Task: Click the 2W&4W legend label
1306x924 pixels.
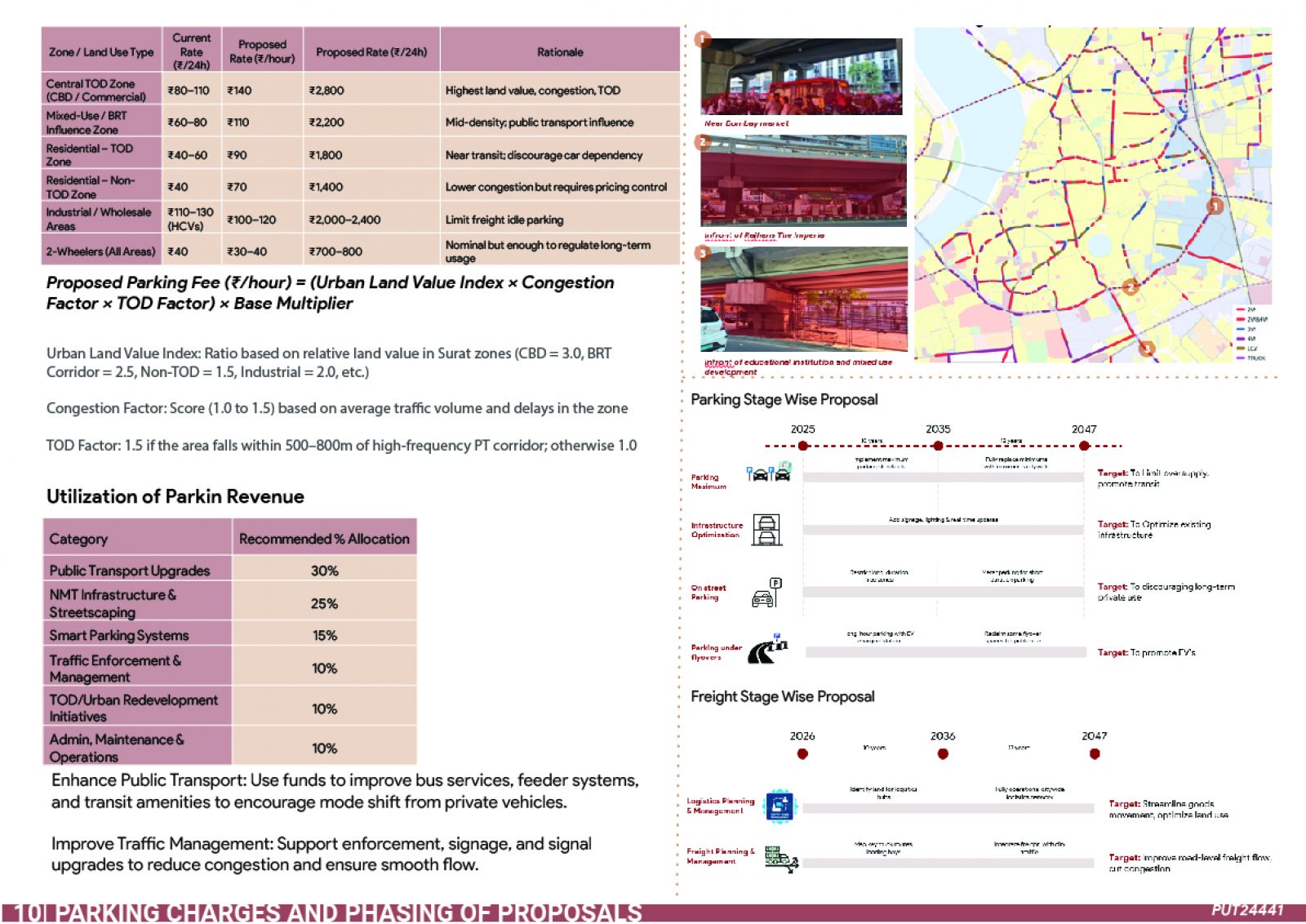Action: click(x=1256, y=319)
